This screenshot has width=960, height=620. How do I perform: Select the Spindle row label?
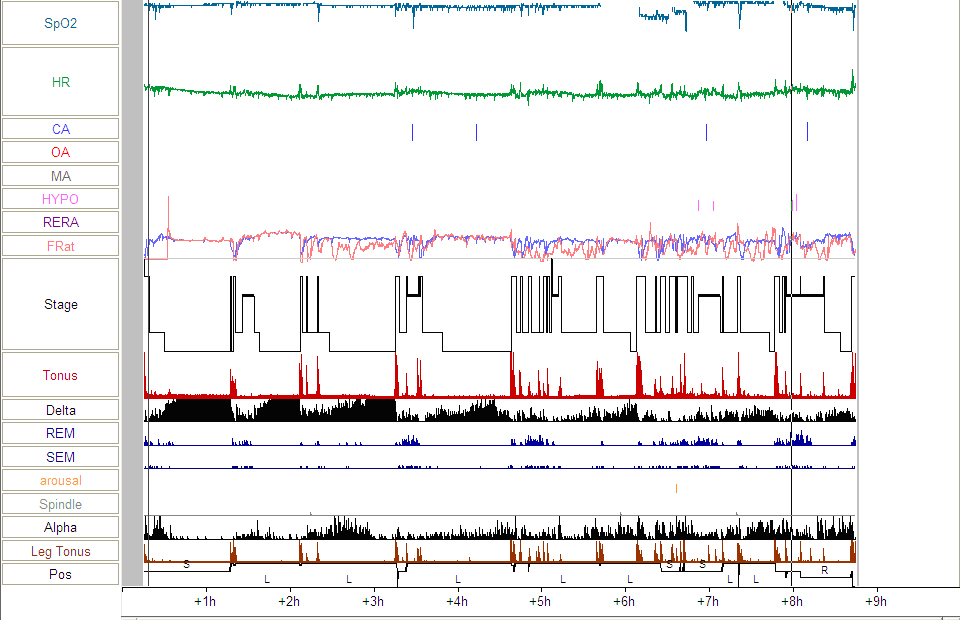tap(60, 504)
